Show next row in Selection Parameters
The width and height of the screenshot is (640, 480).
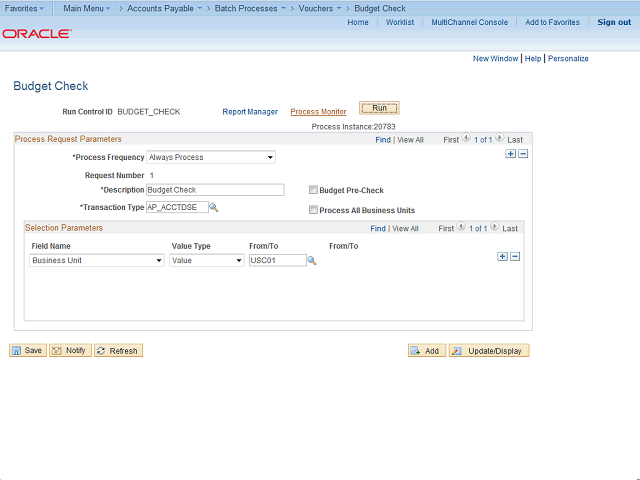click(x=494, y=227)
